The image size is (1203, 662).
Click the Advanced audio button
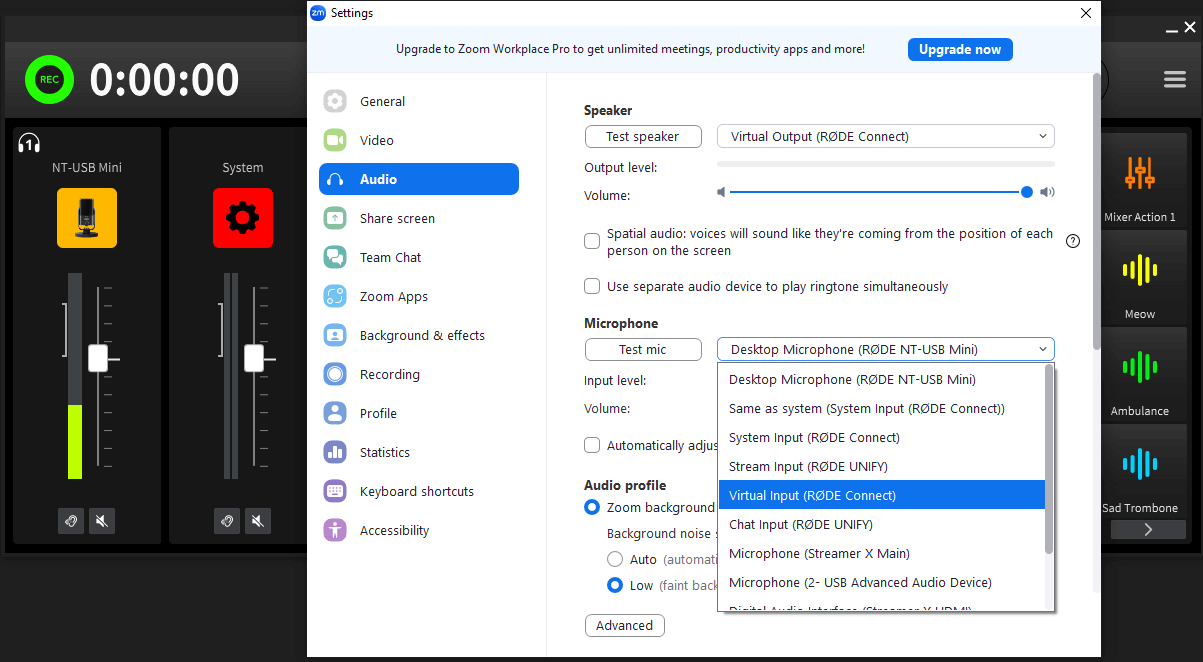pos(624,625)
